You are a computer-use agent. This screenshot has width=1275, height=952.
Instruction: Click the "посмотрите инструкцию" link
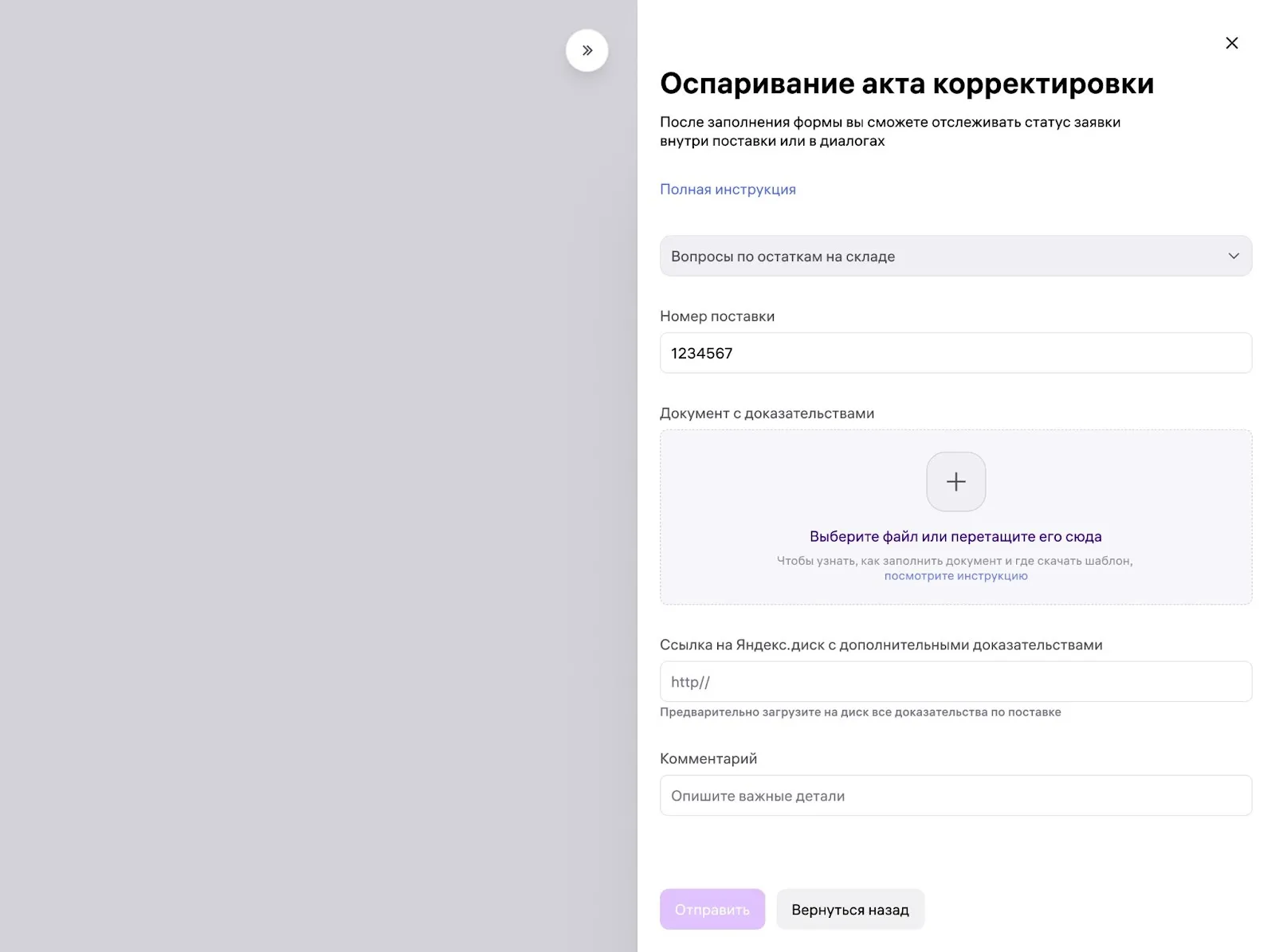[955, 576]
